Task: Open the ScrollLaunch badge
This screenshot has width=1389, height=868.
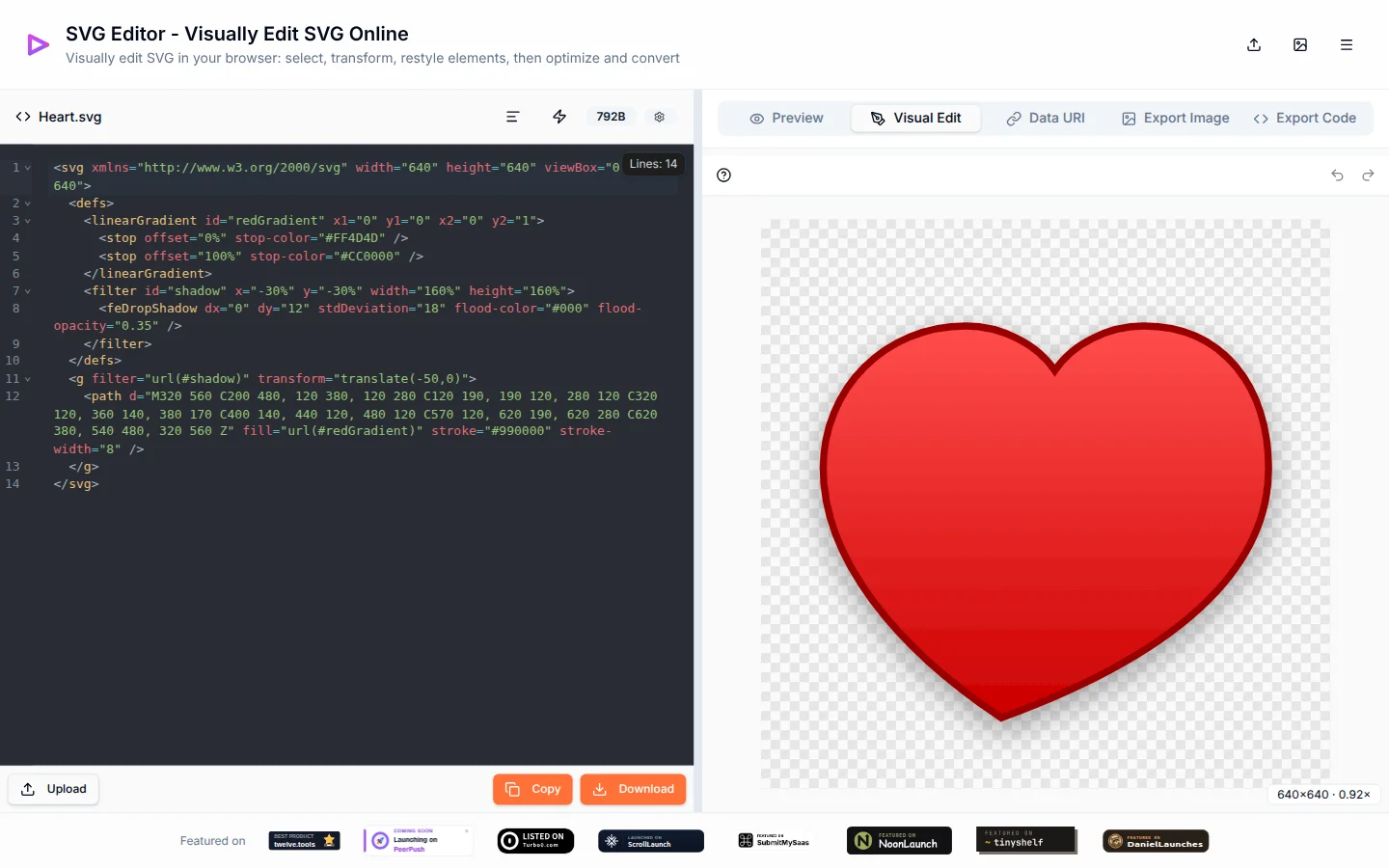Action: (651, 841)
